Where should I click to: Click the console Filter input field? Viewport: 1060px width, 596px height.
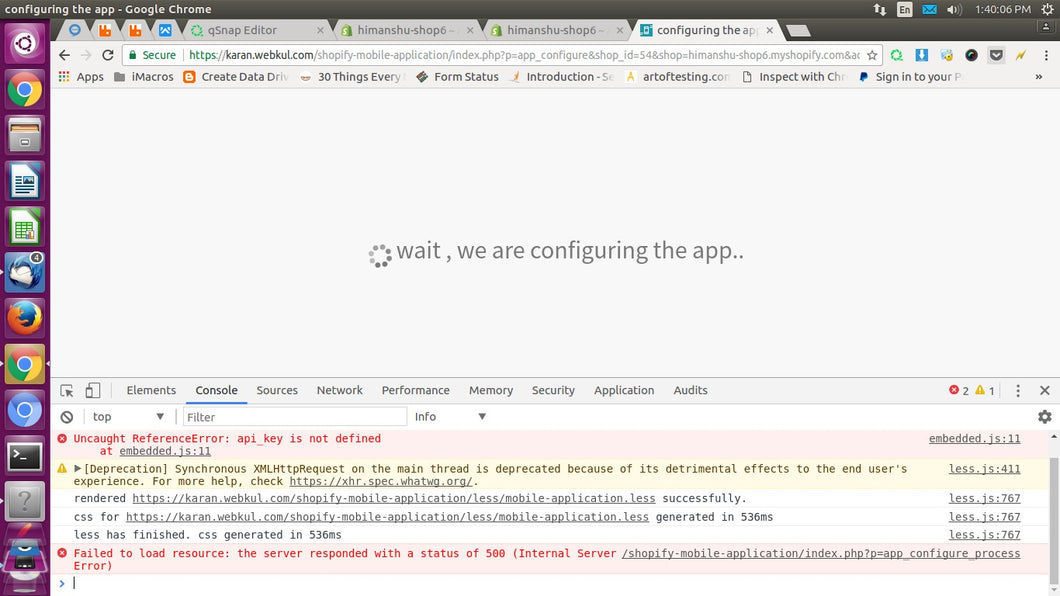tap(295, 417)
